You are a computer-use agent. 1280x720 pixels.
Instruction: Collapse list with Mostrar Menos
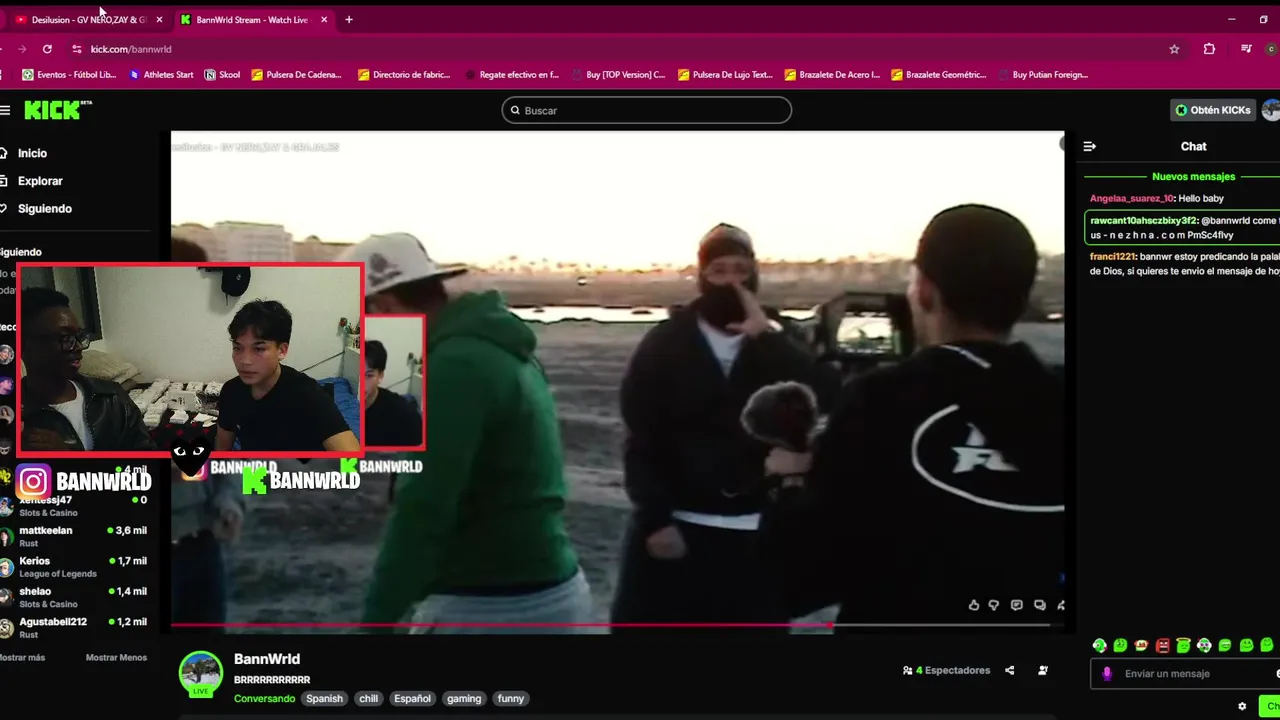coord(116,658)
